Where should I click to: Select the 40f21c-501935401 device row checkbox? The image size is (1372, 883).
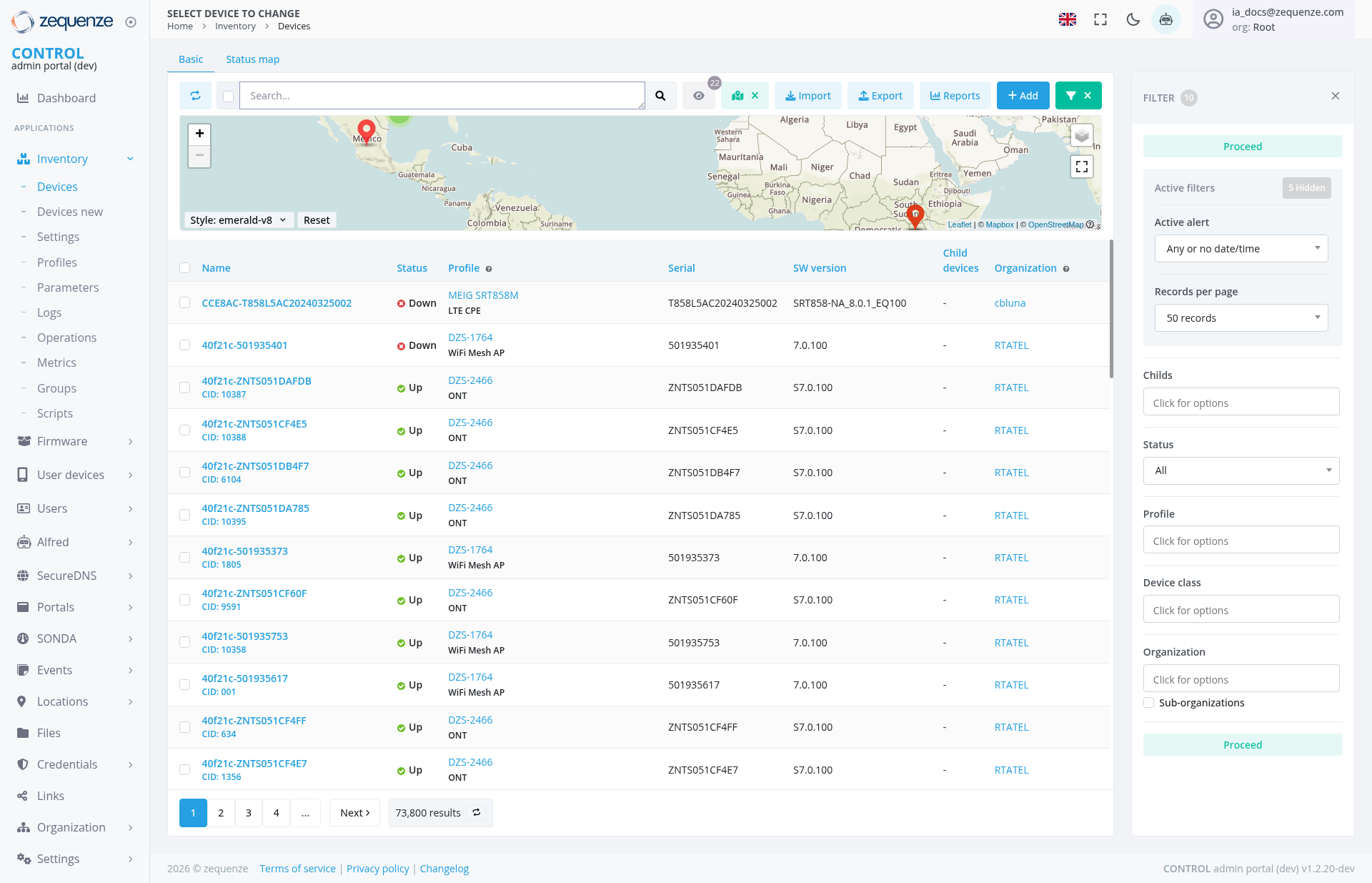185,345
